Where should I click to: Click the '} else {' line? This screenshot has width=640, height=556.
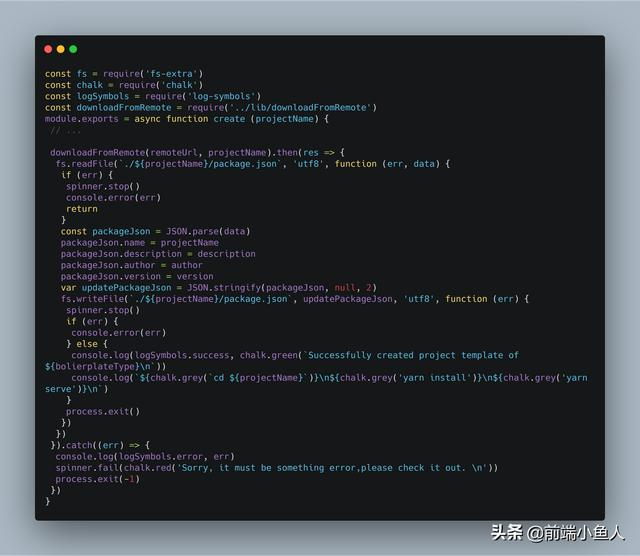(x=87, y=344)
